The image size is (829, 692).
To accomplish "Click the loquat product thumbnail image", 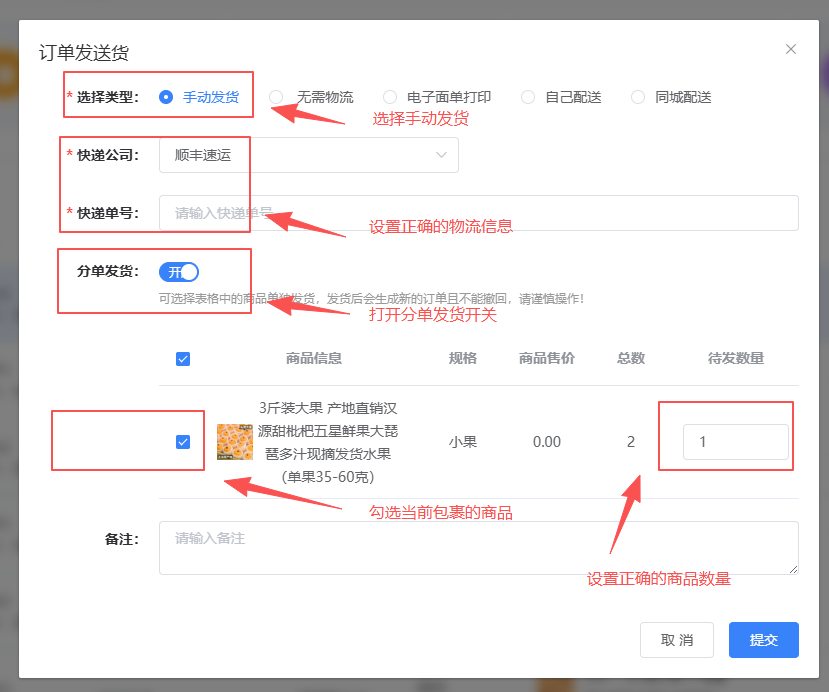I will click(x=235, y=442).
